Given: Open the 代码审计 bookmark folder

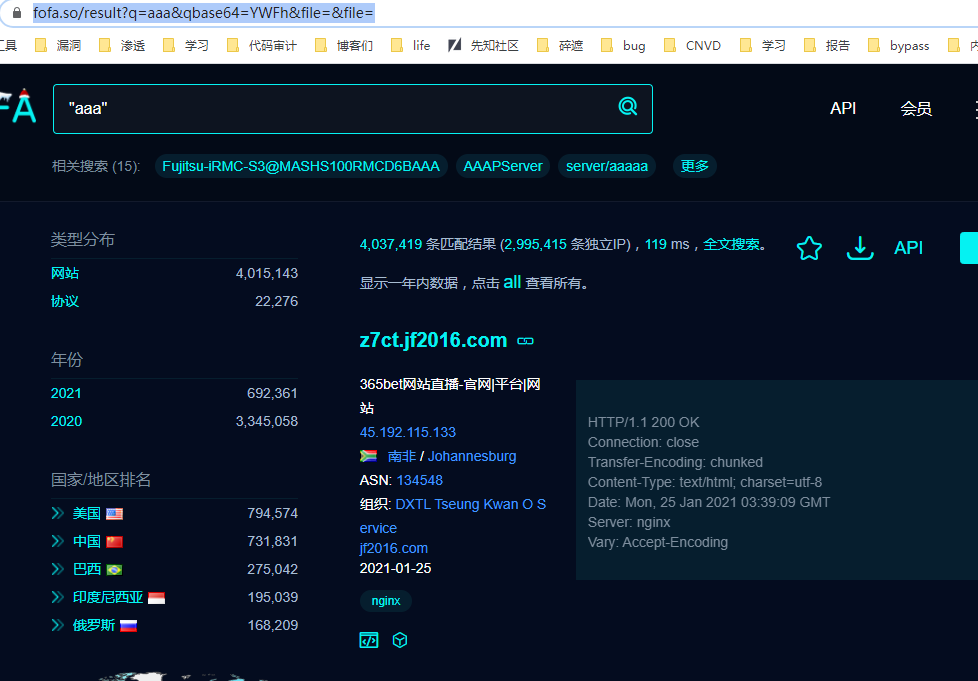Looking at the screenshot, I should point(262,46).
